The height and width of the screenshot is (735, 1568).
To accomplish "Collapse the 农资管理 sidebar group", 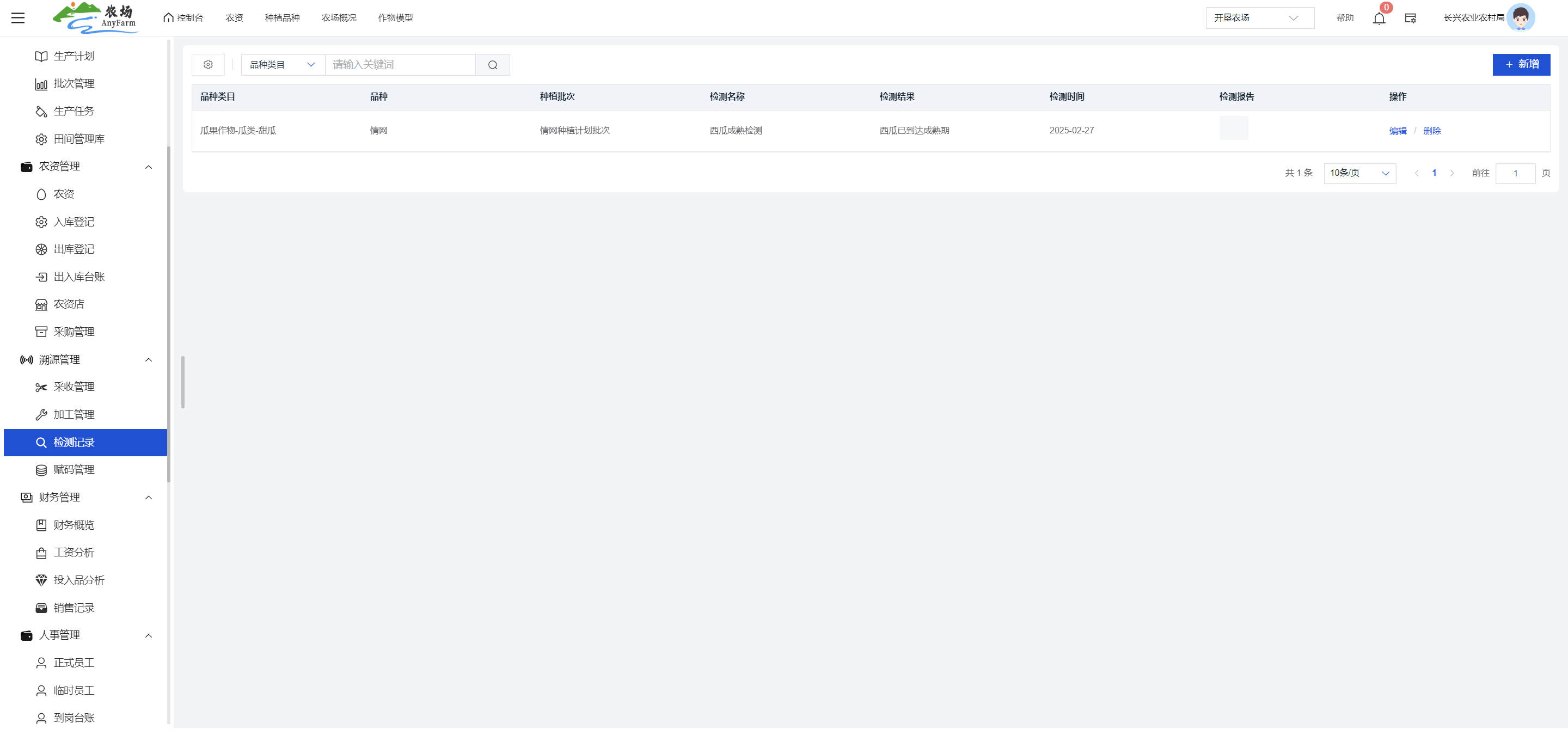I will pyautogui.click(x=148, y=167).
